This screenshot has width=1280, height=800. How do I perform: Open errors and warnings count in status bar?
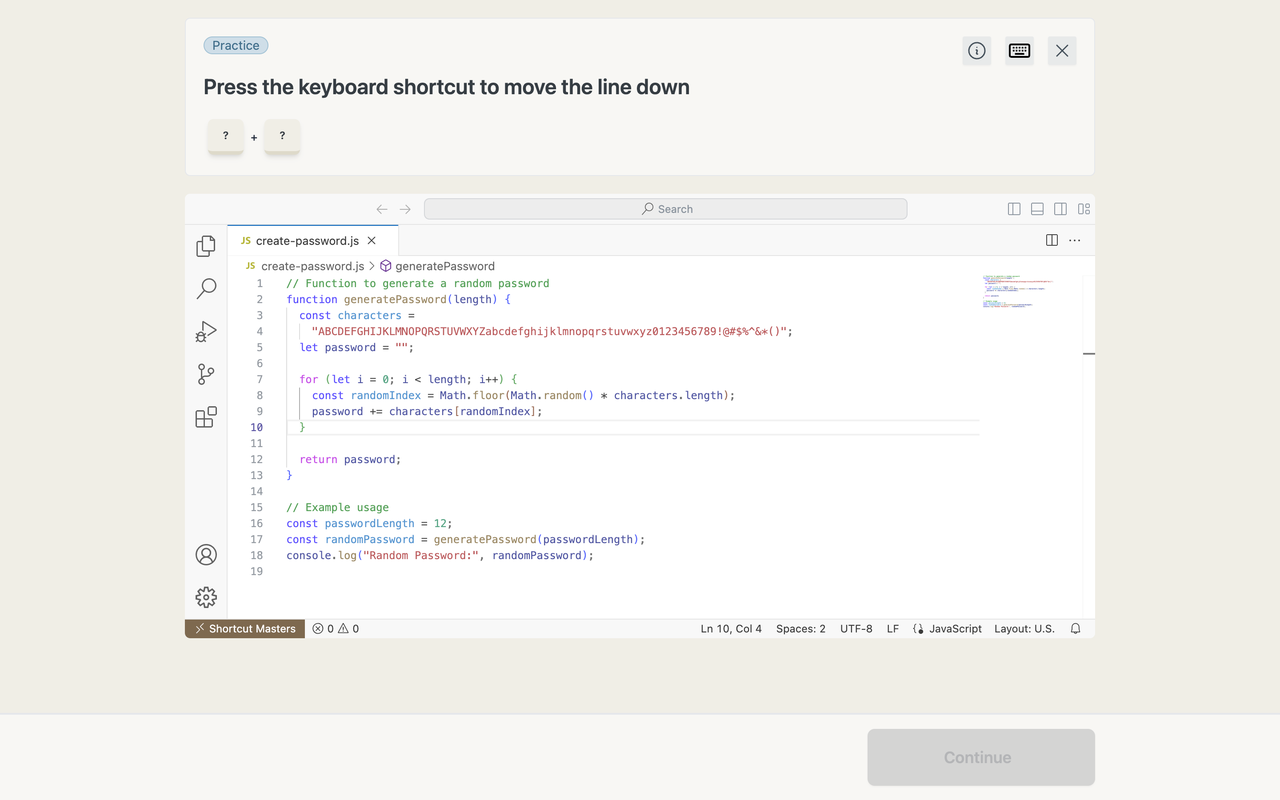pos(335,629)
